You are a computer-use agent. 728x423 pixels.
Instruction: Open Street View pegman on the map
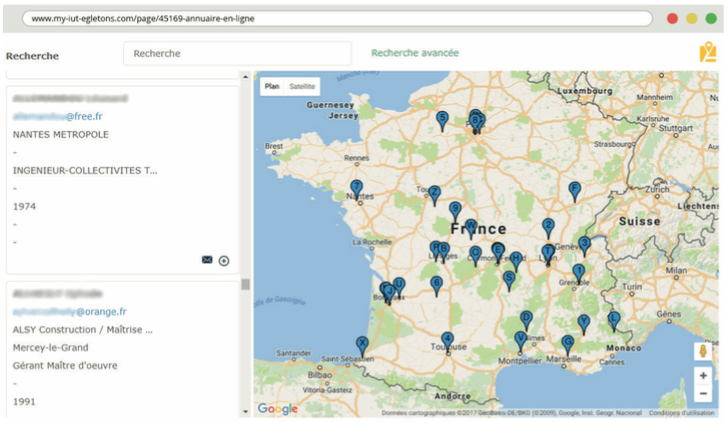pyautogui.click(x=703, y=351)
